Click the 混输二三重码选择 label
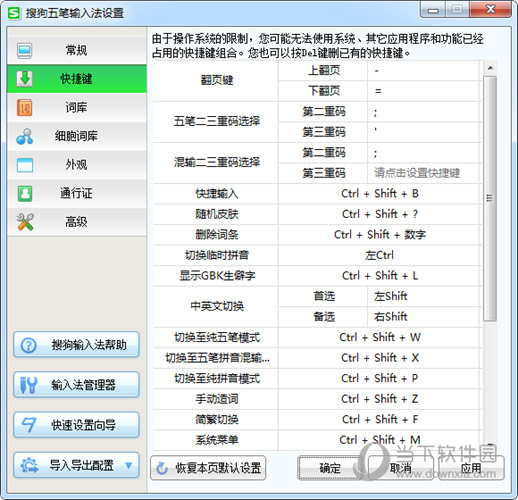This screenshot has width=518, height=500. (x=217, y=162)
